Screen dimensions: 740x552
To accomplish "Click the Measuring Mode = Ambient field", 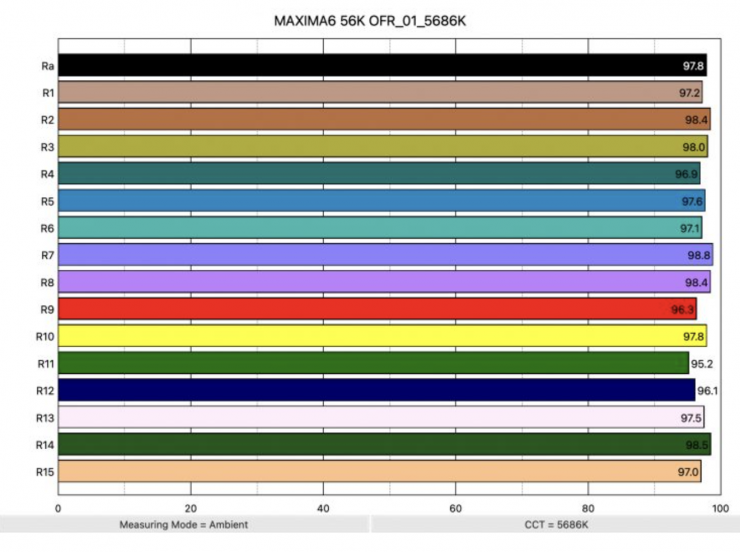I will pos(184,524).
